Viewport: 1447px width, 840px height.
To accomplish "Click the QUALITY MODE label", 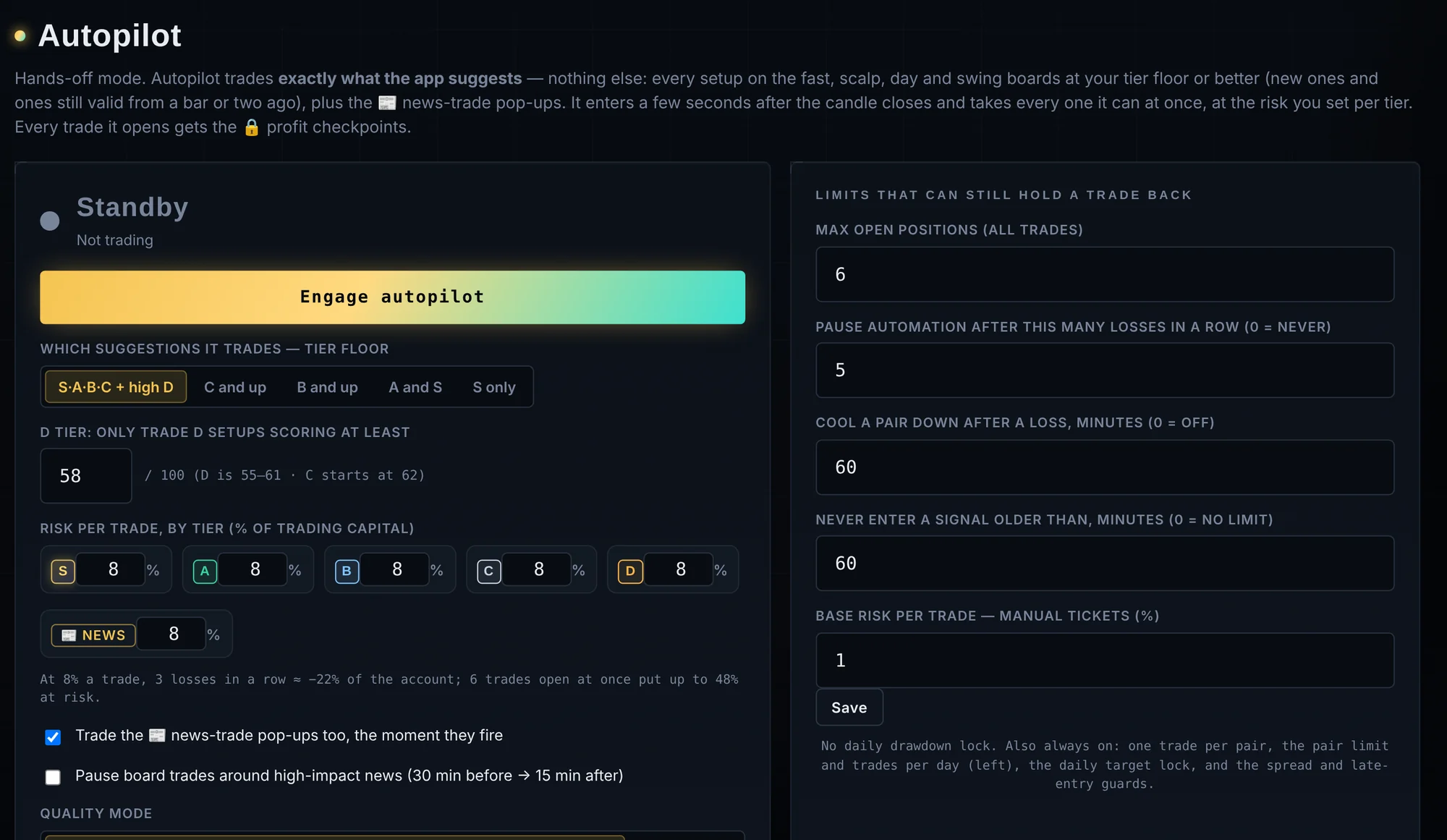I will click(96, 813).
